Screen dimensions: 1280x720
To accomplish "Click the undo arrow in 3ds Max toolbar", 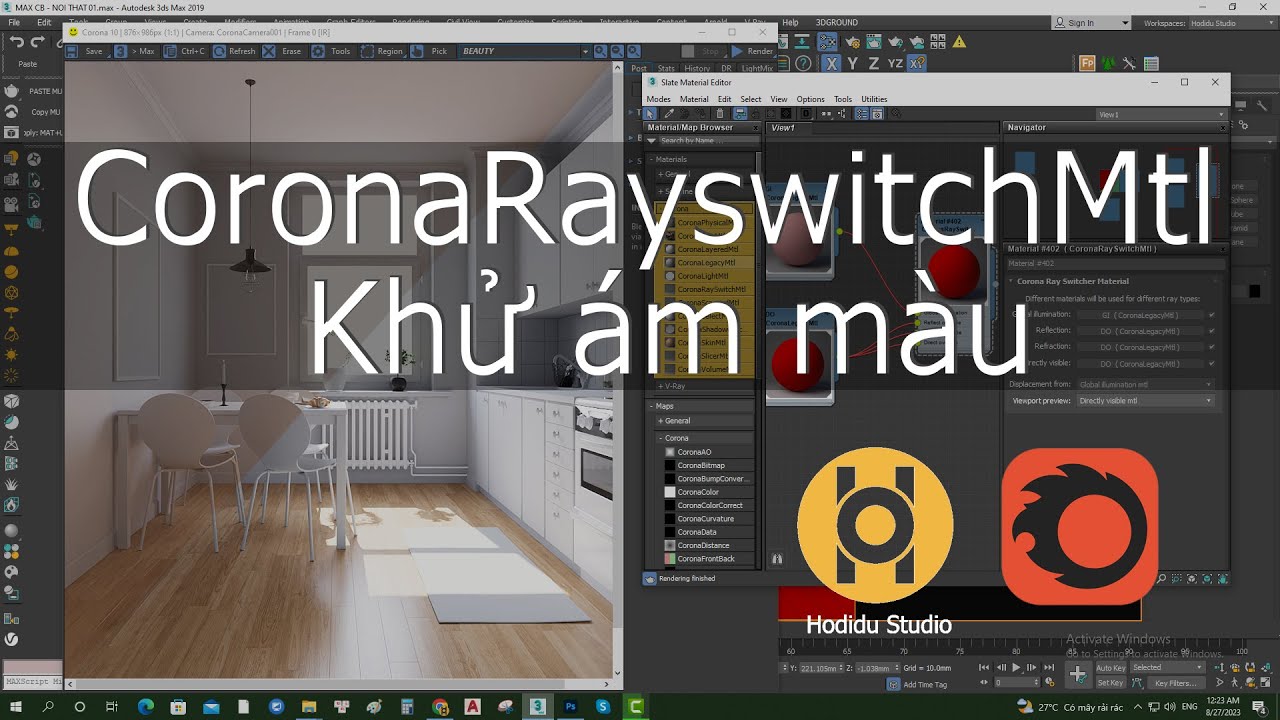I will (17, 42).
